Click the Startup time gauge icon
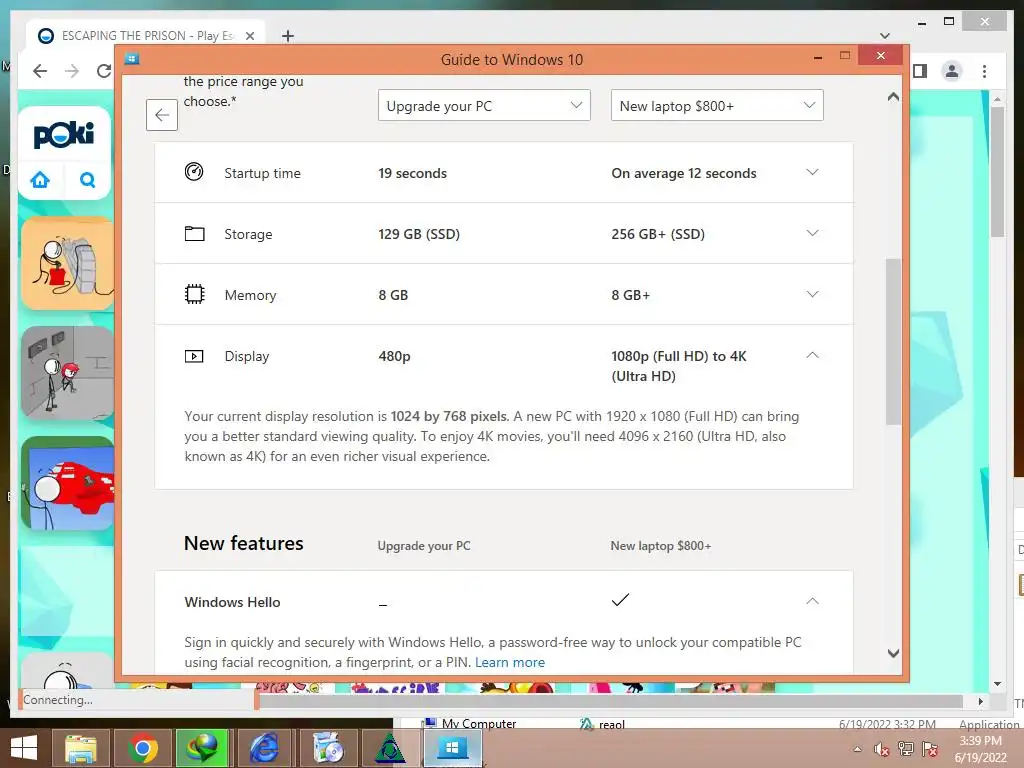This screenshot has height=768, width=1024. 194,172
